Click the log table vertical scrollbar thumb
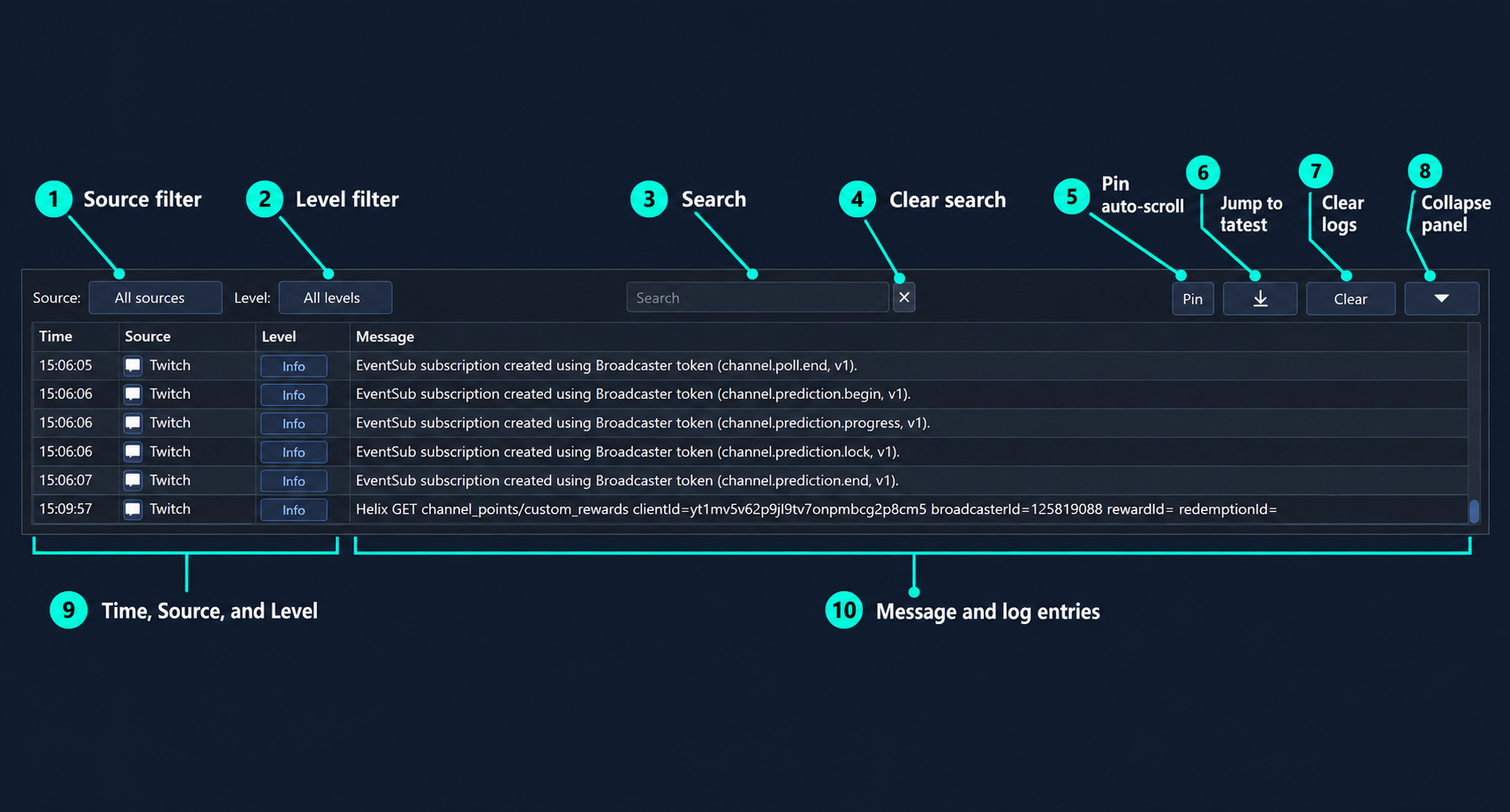The height and width of the screenshot is (812, 1510). 1474,511
